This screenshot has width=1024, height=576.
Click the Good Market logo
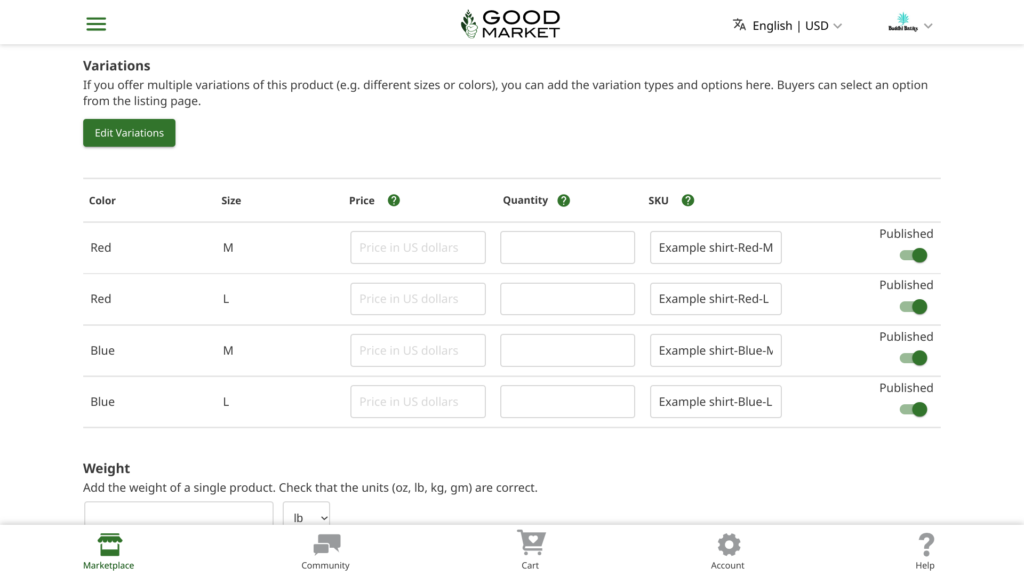[510, 24]
